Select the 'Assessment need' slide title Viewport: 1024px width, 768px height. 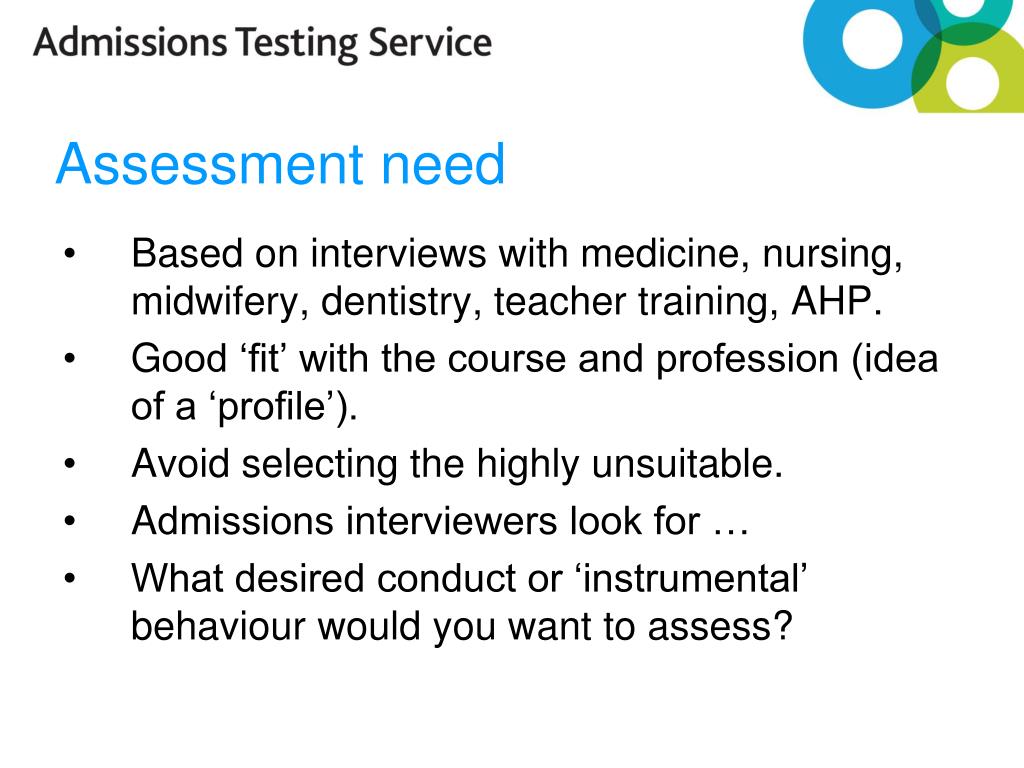281,164
